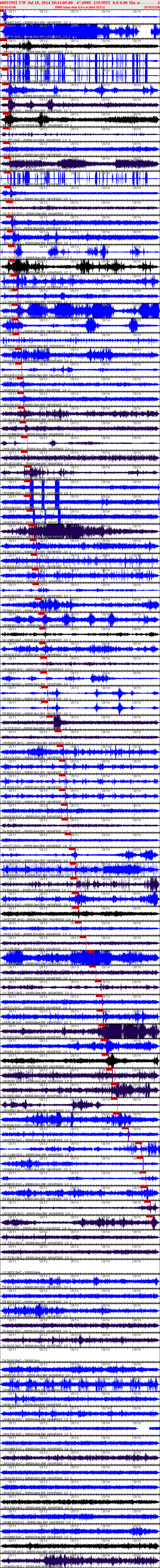This screenshot has width=160, height=1568.
Task: Click the RMS noise scaling note
Action: (x=80, y=7)
